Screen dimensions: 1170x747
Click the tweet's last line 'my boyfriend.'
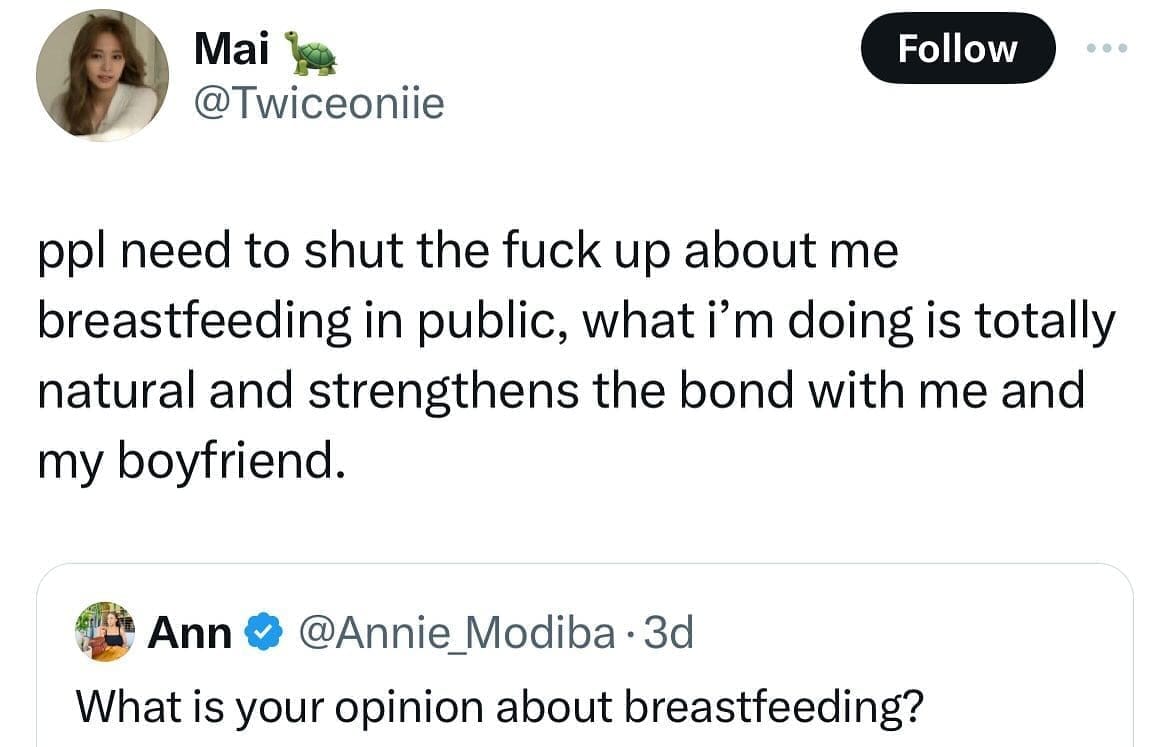(190, 460)
